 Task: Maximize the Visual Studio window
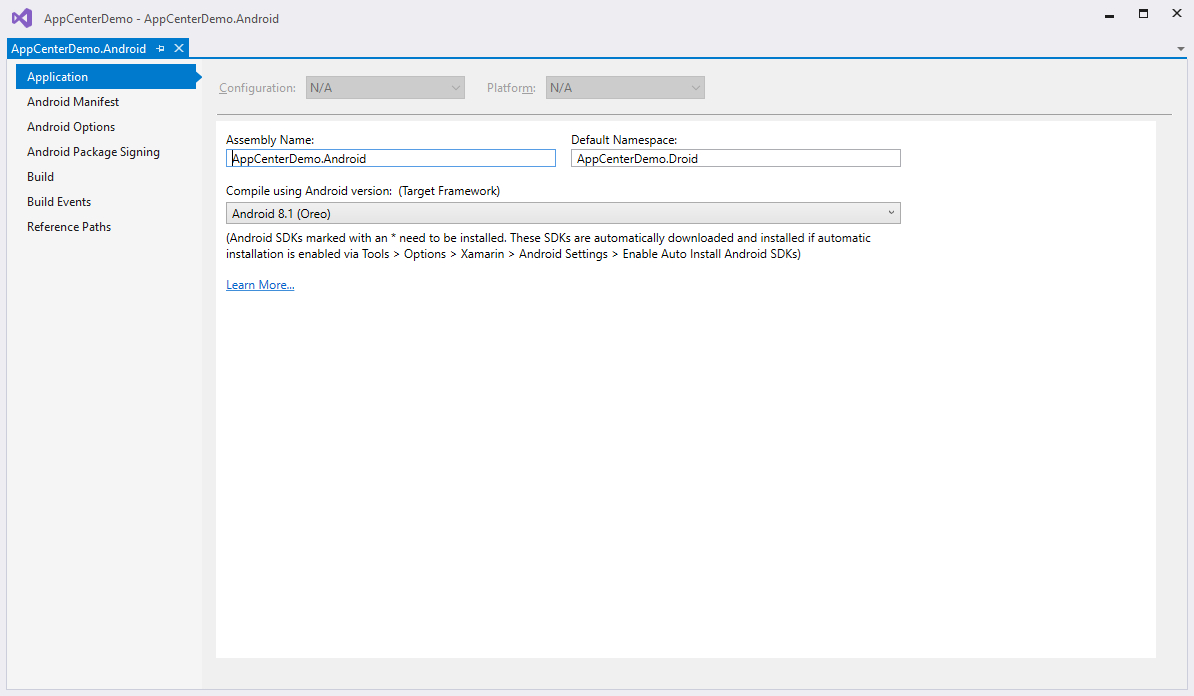(x=1143, y=15)
